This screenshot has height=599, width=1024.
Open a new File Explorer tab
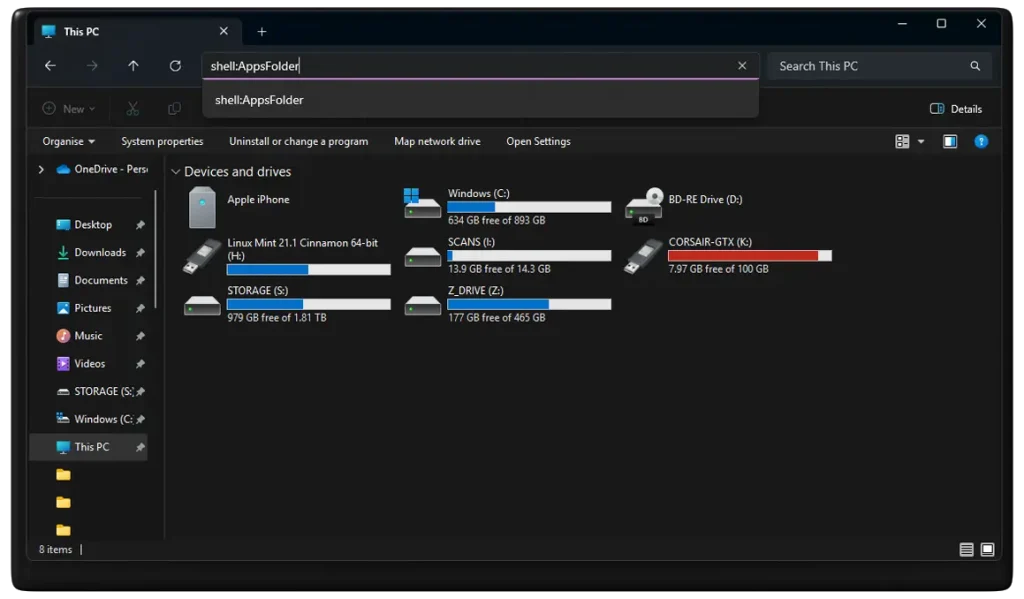(261, 31)
